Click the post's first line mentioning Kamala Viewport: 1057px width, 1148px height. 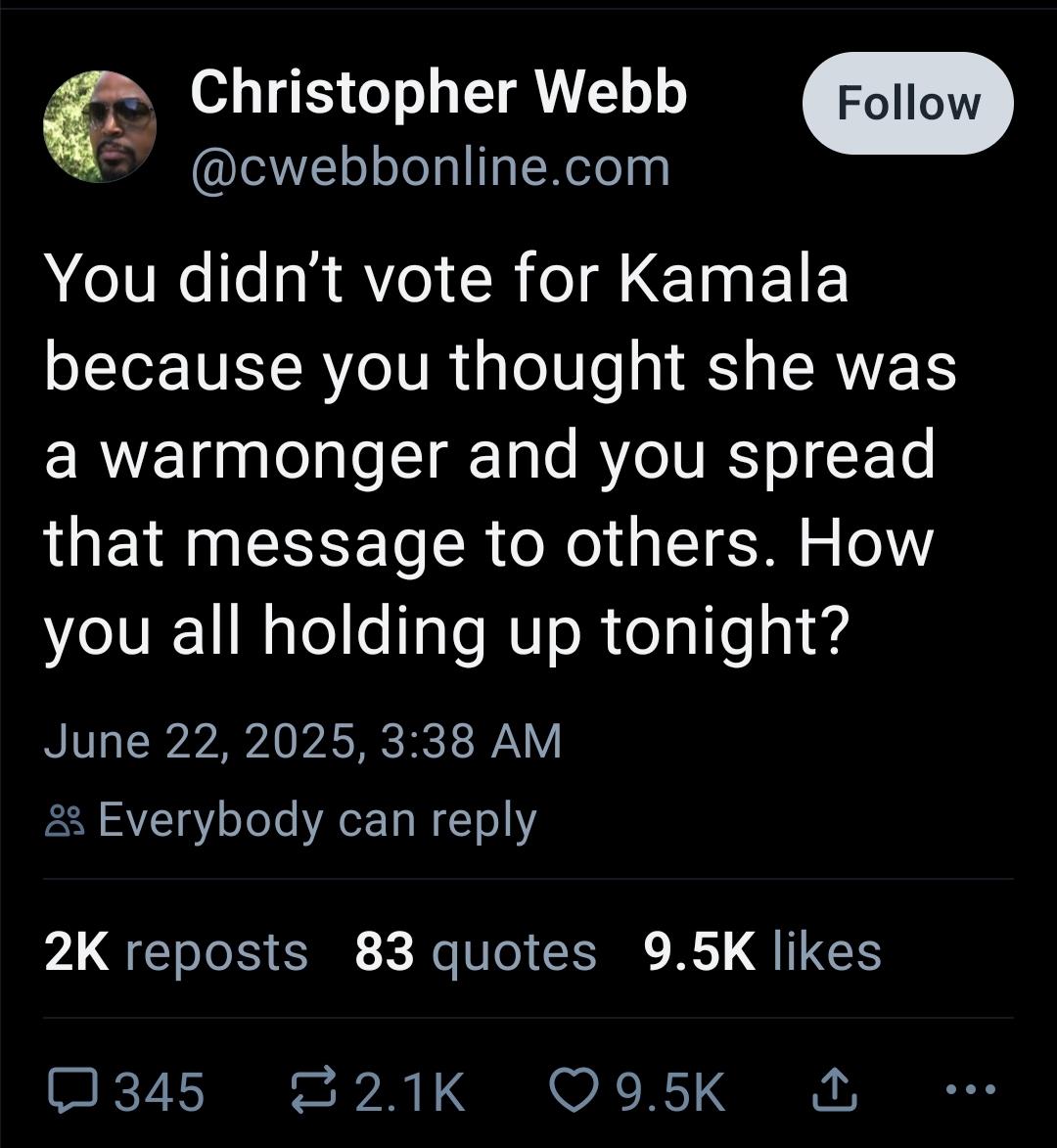click(x=446, y=280)
